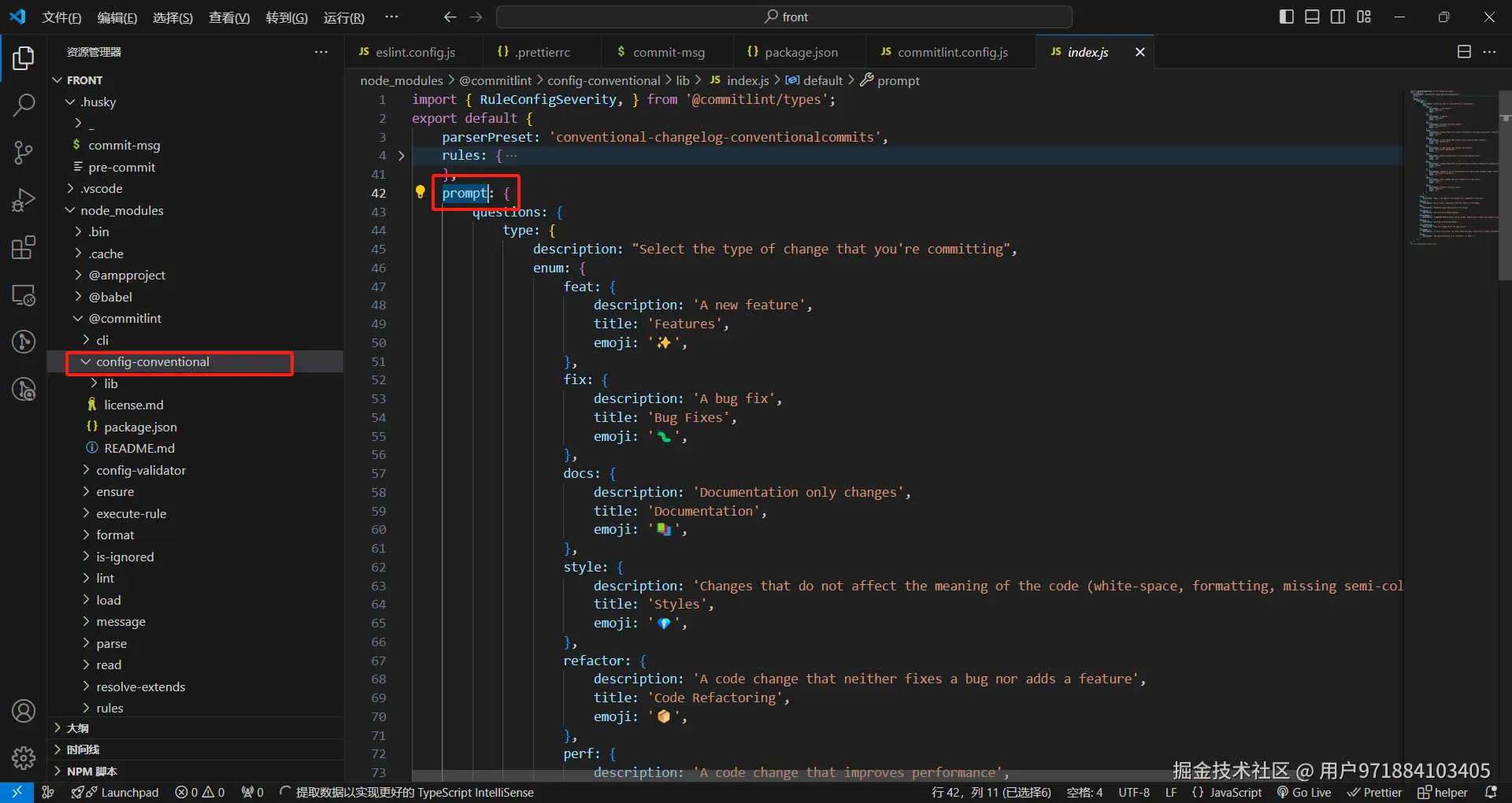
Task: Click the Prettier status bar button
Action: coord(1375,792)
